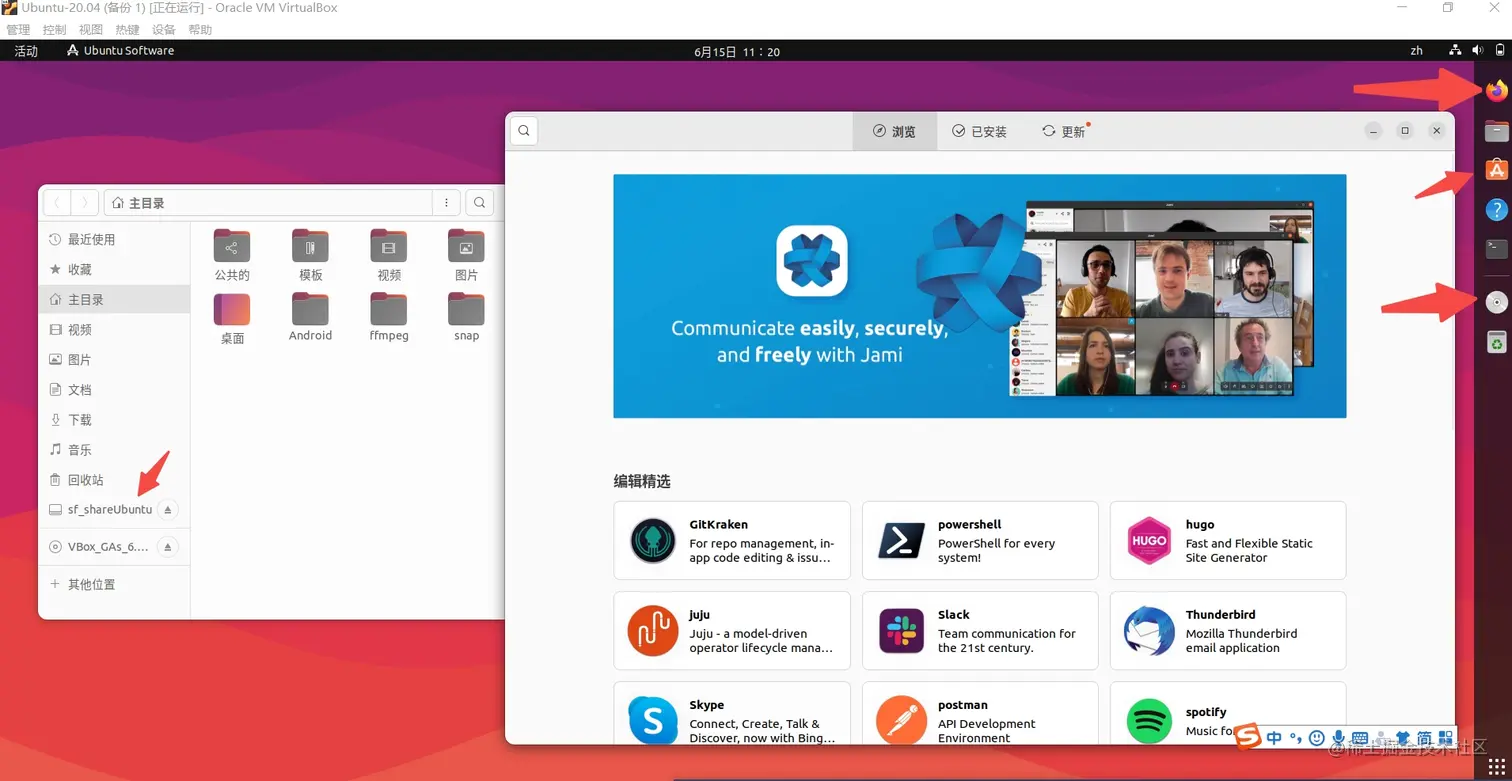1512x781 pixels.
Task: Open the juju app card
Action: [x=732, y=630]
